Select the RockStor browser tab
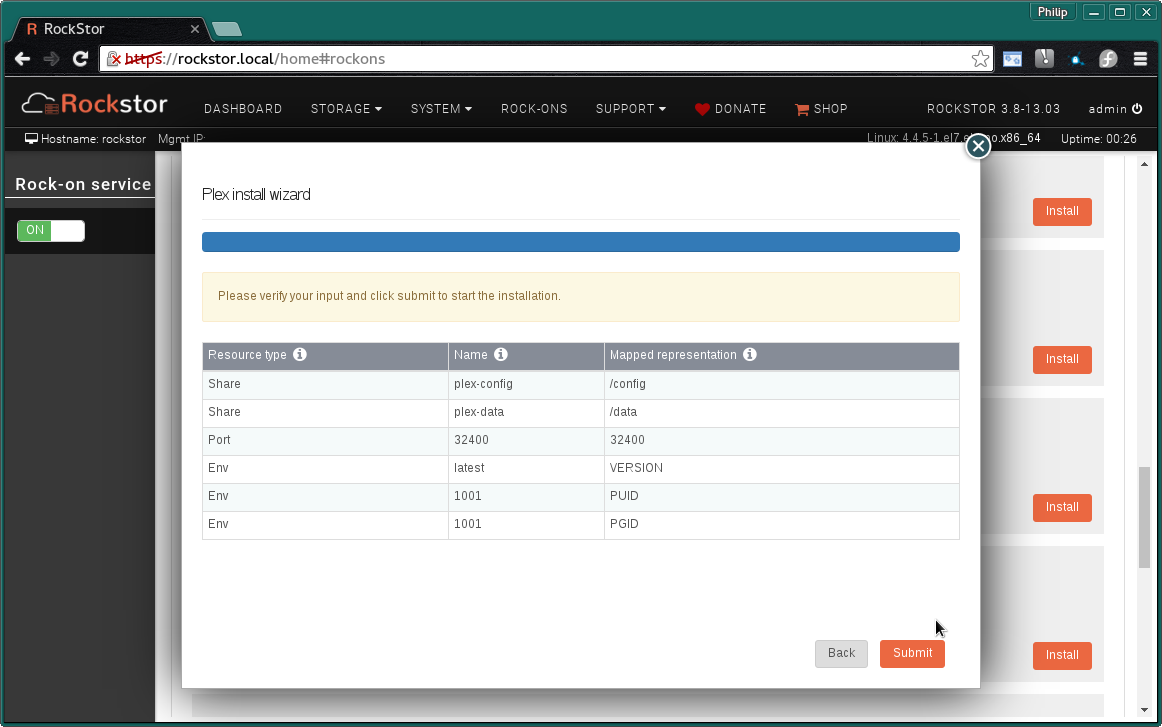This screenshot has height=727, width=1162. (x=109, y=29)
